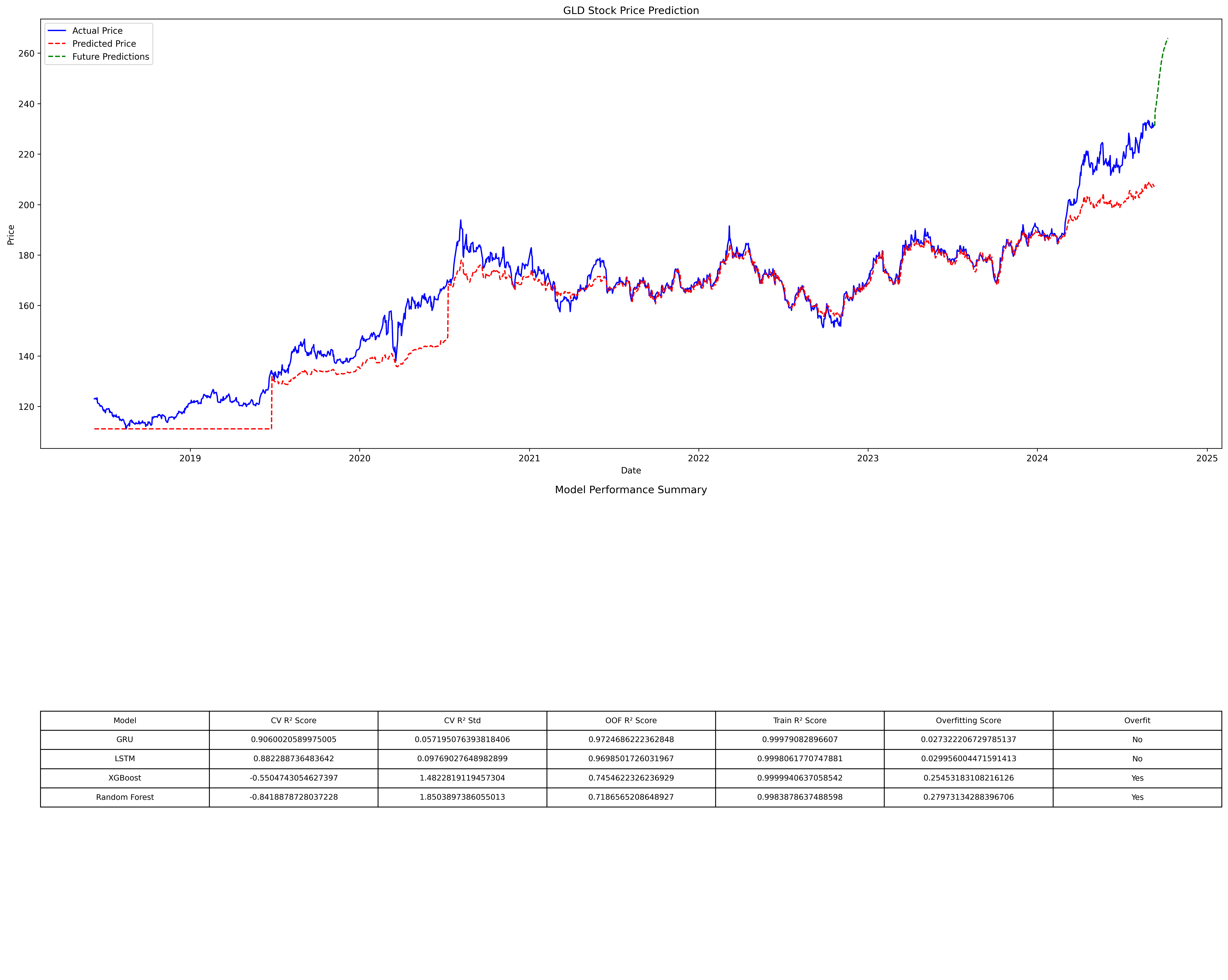1228x980 pixels.
Task: Click the 2023 x-axis tick label
Action: pos(868,458)
